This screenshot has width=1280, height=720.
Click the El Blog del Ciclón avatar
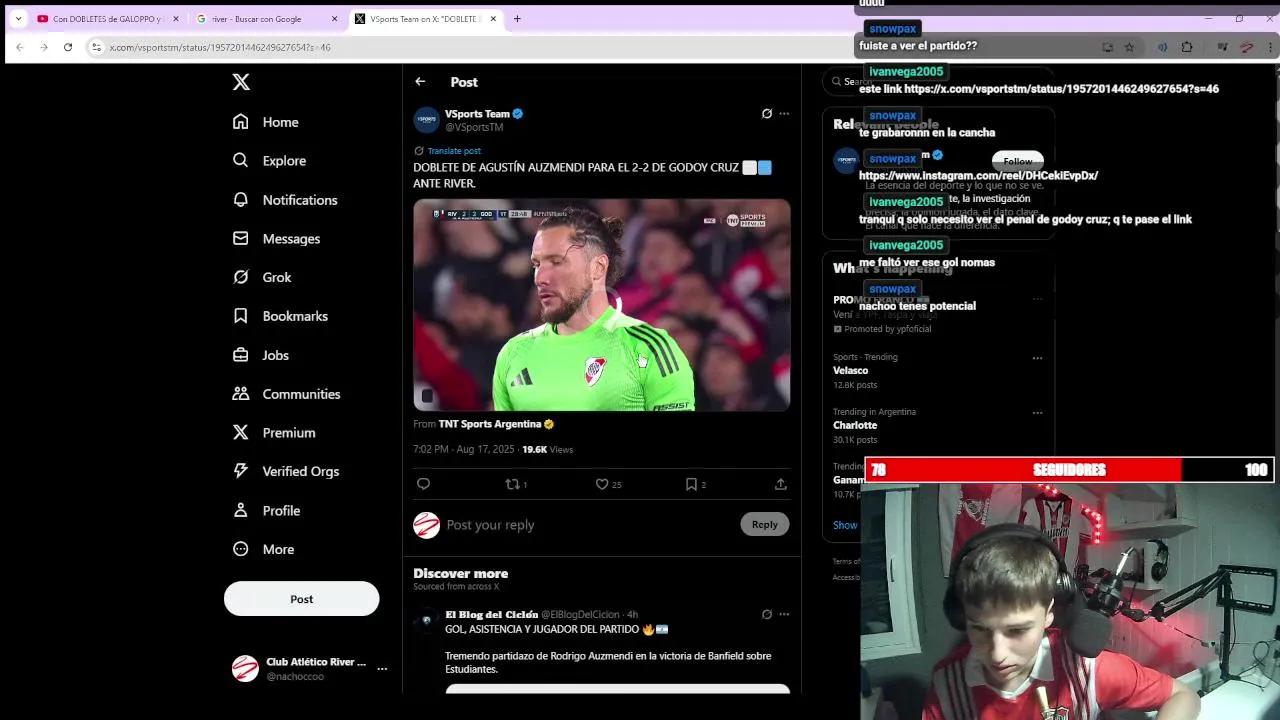[426, 621]
